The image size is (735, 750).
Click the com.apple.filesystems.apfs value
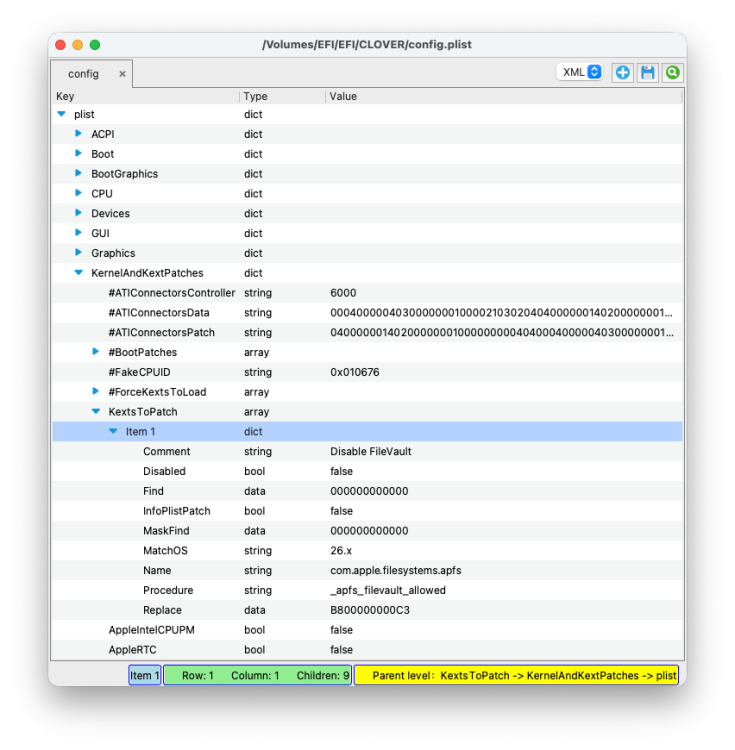click(395, 571)
